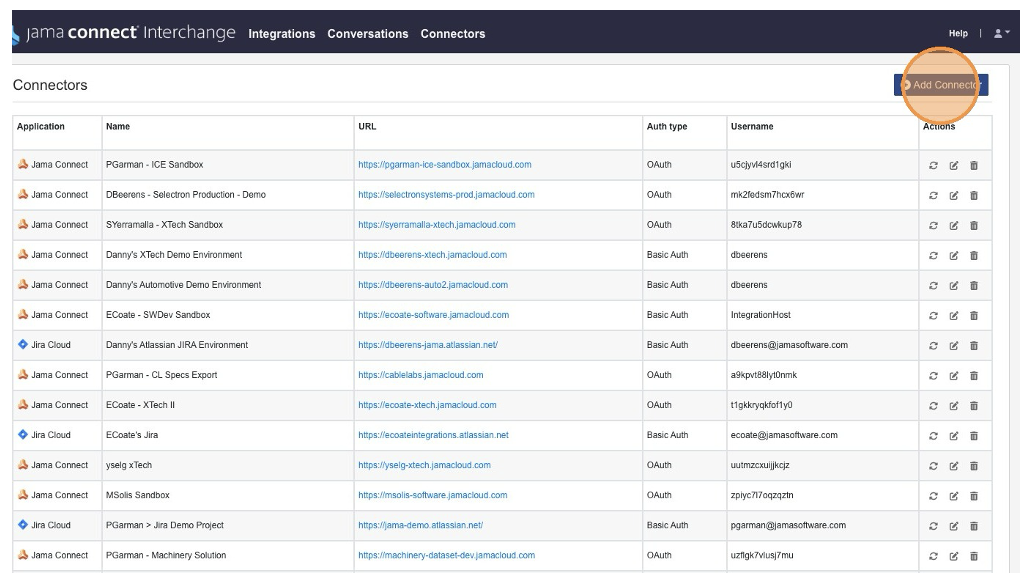
Task: Open machinery-dataset-dev.jamacloud.com link
Action: pos(446,556)
